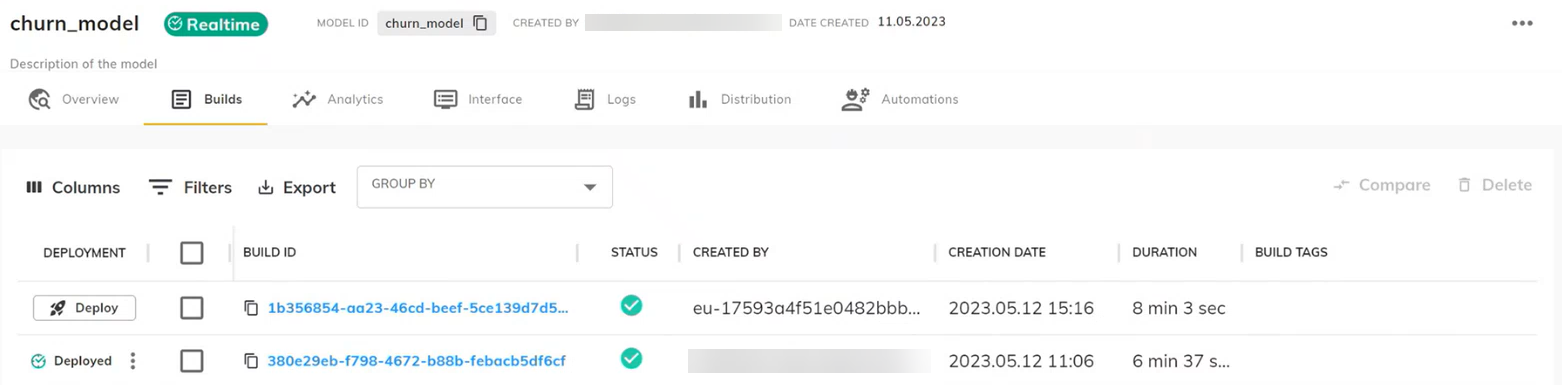
Task: Open deployment options for the Deployed build
Action: pyautogui.click(x=133, y=361)
